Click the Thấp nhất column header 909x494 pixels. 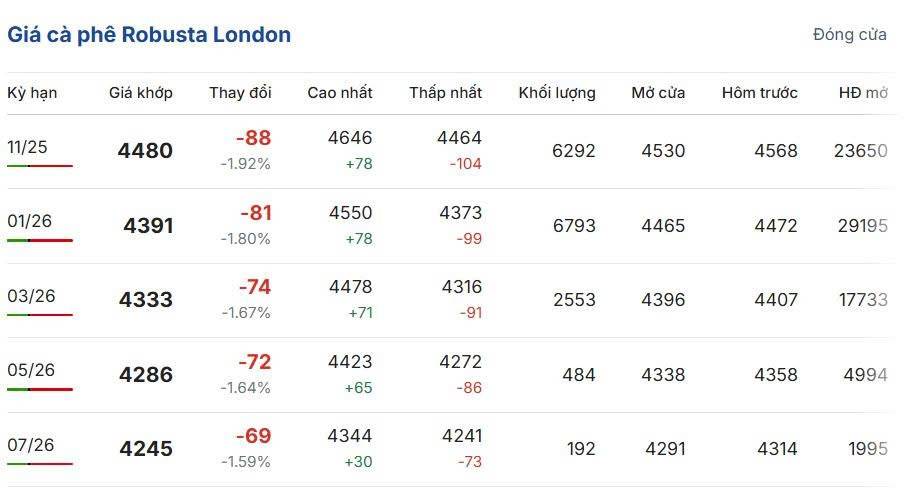coord(445,93)
